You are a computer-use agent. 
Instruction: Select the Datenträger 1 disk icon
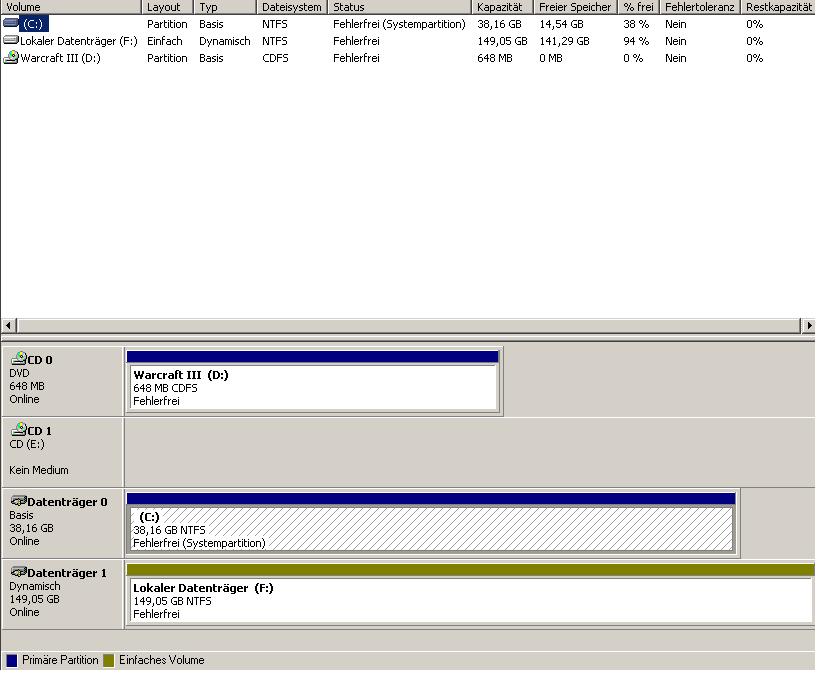18,572
